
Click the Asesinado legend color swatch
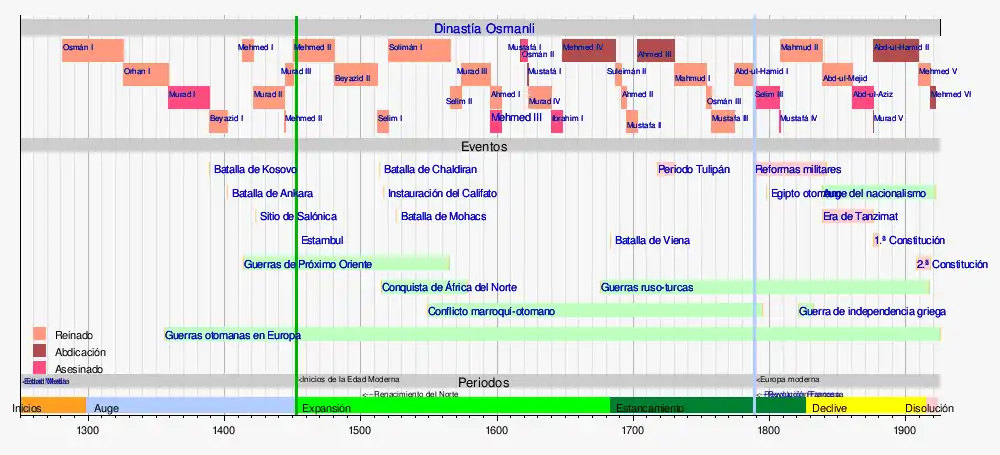coord(40,369)
